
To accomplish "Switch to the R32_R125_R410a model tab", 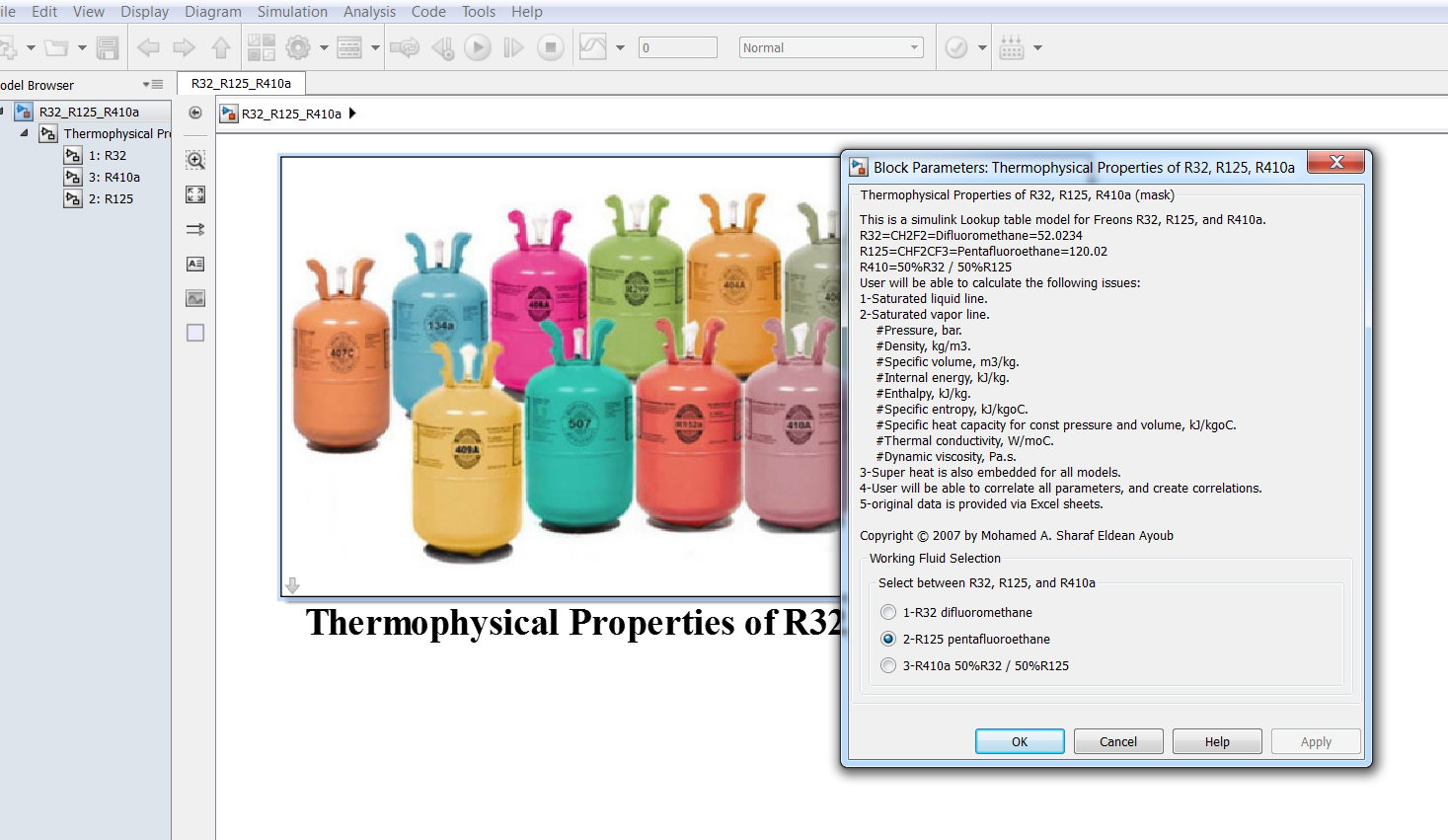I will tap(241, 84).
